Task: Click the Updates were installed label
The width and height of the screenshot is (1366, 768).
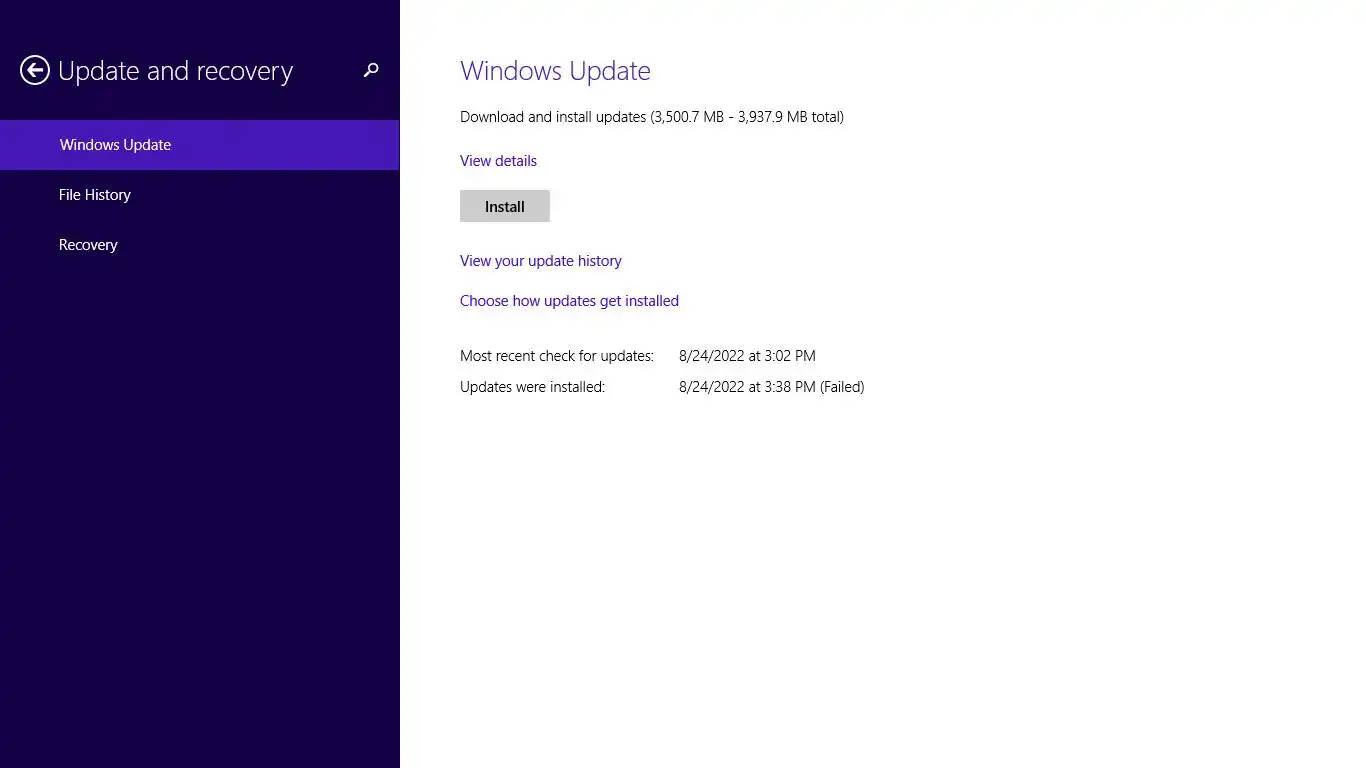Action: coord(532,387)
